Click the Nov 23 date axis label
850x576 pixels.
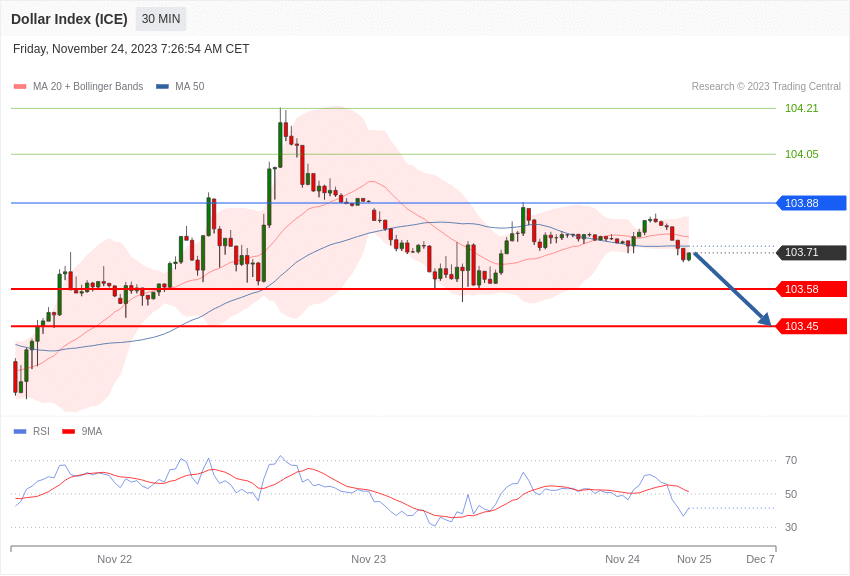(x=369, y=559)
